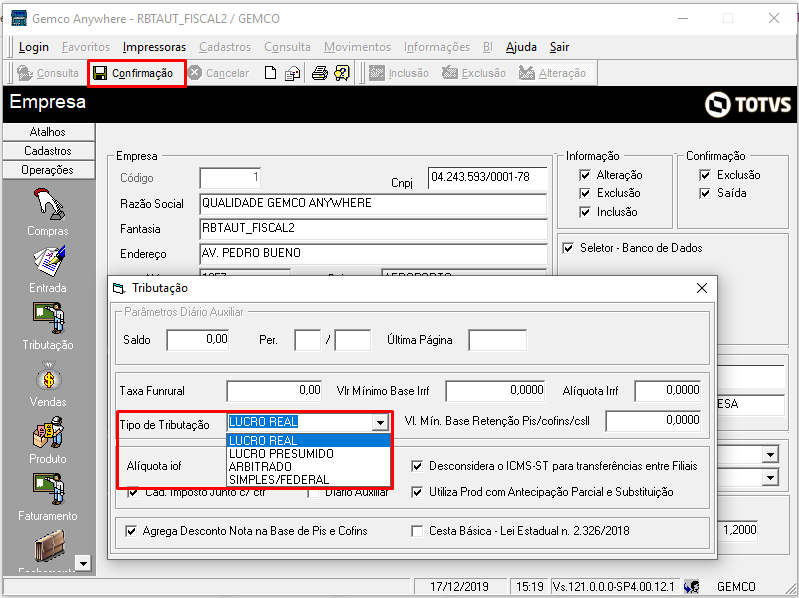Viewport: 799px width, 598px height.
Task: Toggle the Informação Alteração checkbox
Action: (x=585, y=175)
